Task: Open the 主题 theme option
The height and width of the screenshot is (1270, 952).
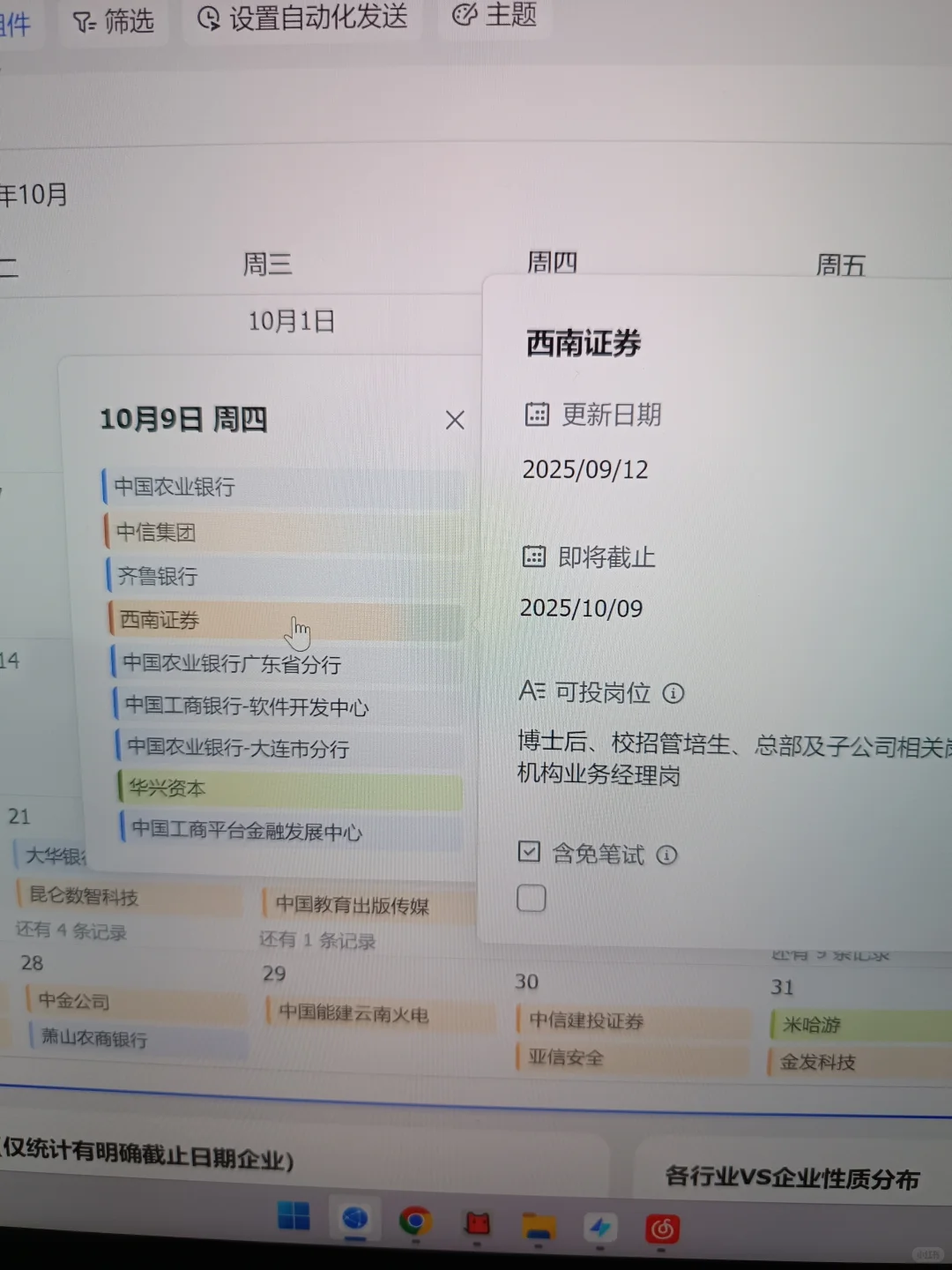Action: [495, 14]
